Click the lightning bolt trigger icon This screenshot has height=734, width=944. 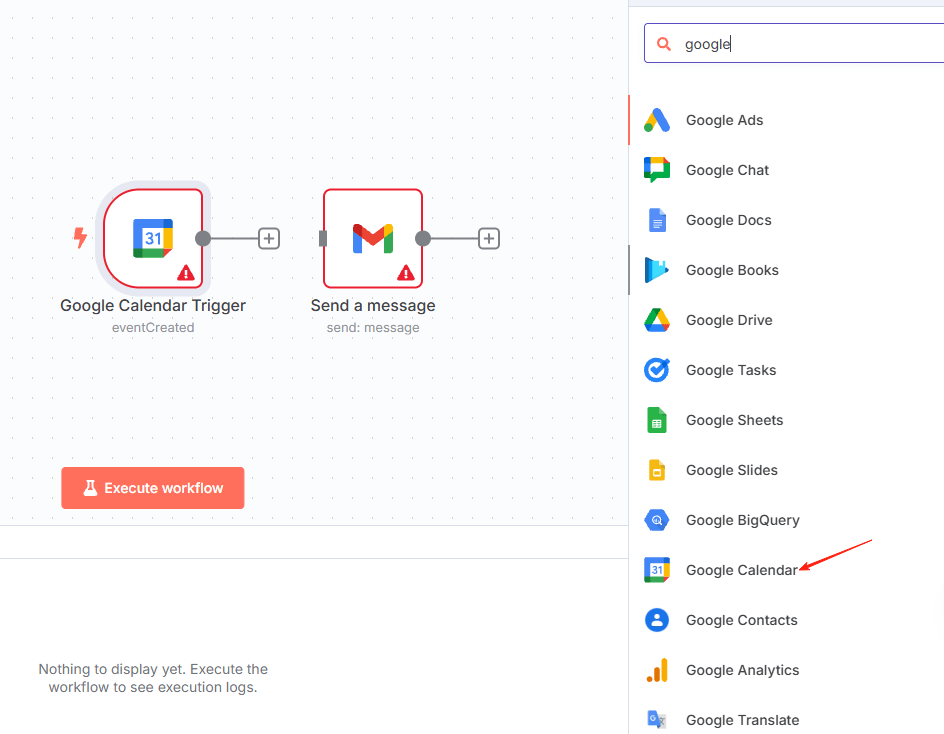click(81, 238)
